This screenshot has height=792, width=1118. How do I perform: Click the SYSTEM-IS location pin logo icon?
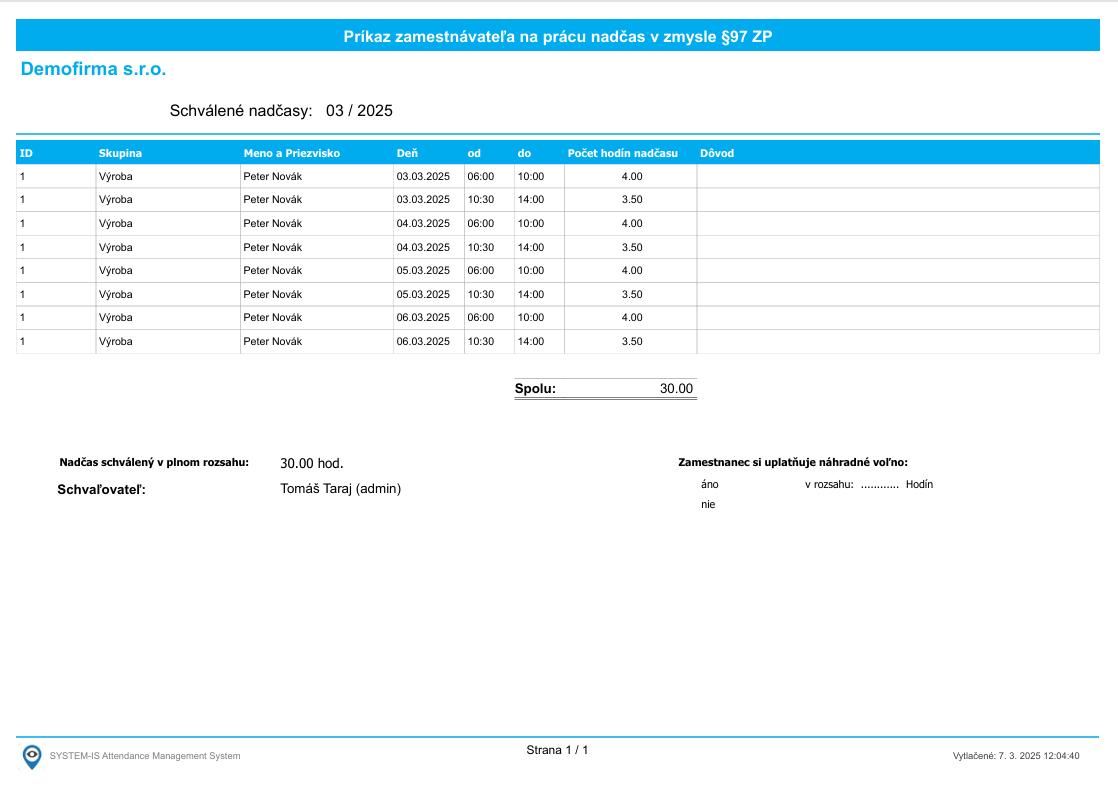[32, 756]
